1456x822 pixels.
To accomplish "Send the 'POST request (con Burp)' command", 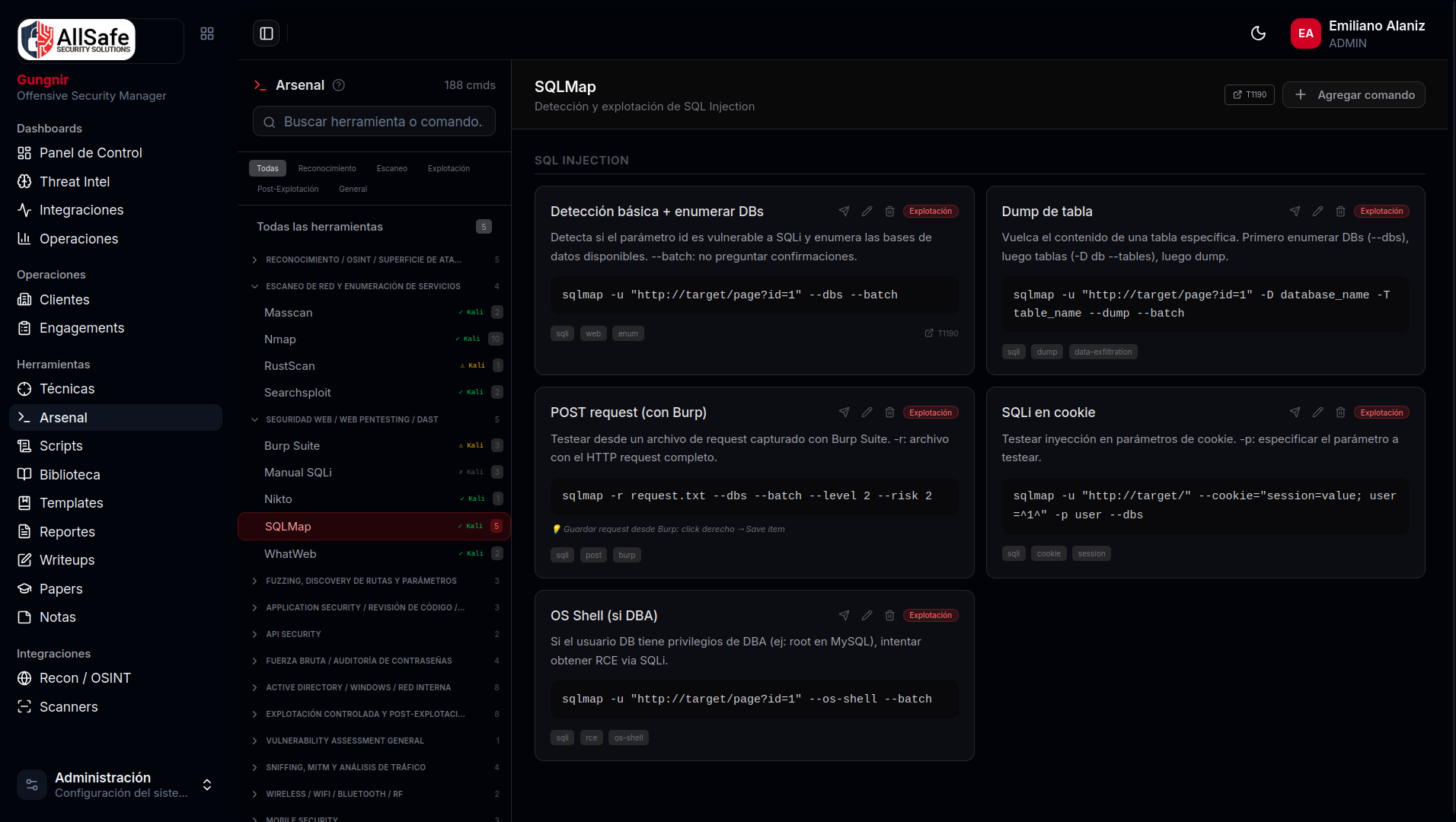I will tap(844, 413).
